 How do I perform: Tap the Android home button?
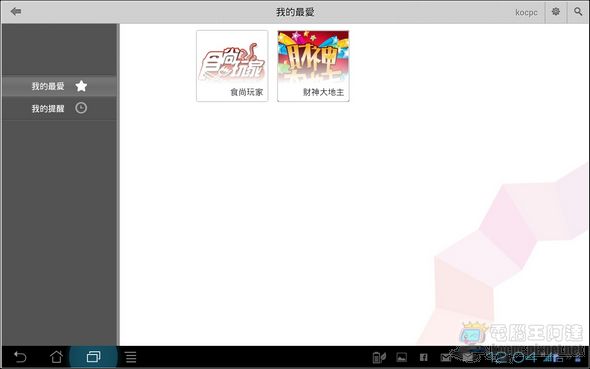(x=56, y=357)
